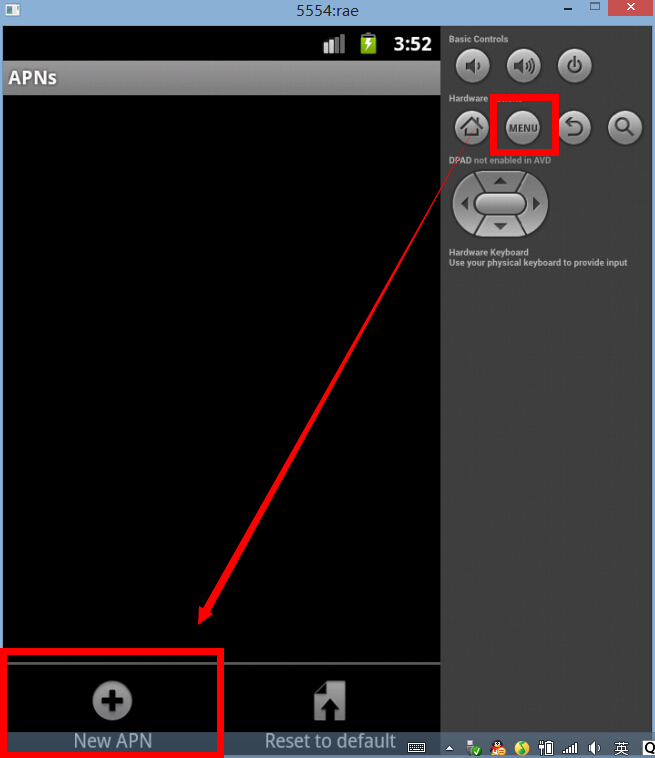Open the Windows taskbar volume speaker icon
Image resolution: width=655 pixels, height=758 pixels.
pyautogui.click(x=594, y=748)
